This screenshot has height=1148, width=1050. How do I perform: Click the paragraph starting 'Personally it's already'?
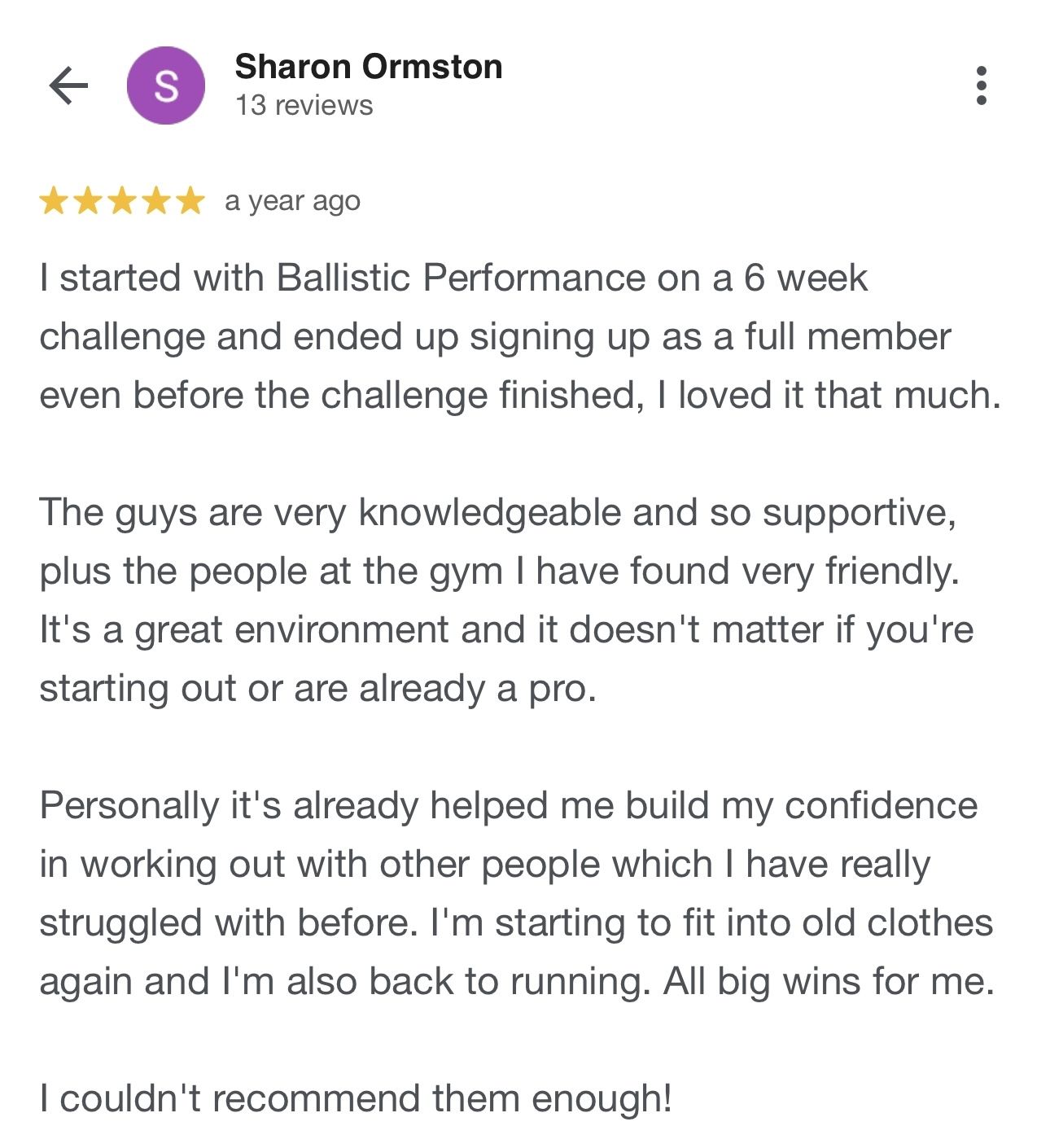(516, 893)
